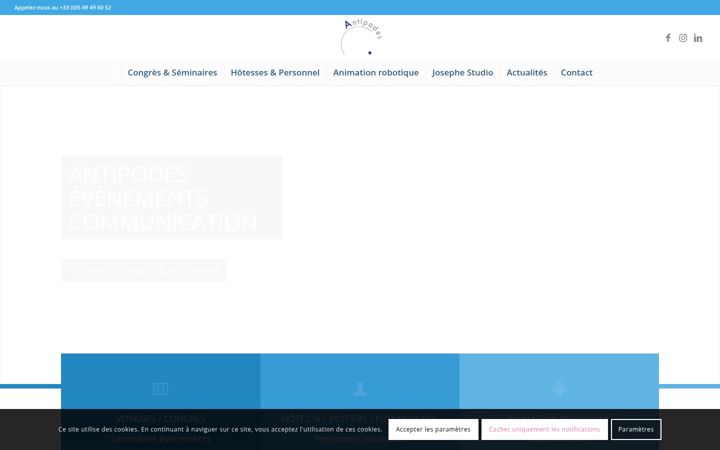Open the LinkedIn social icon
The image size is (720, 450).
(x=698, y=38)
